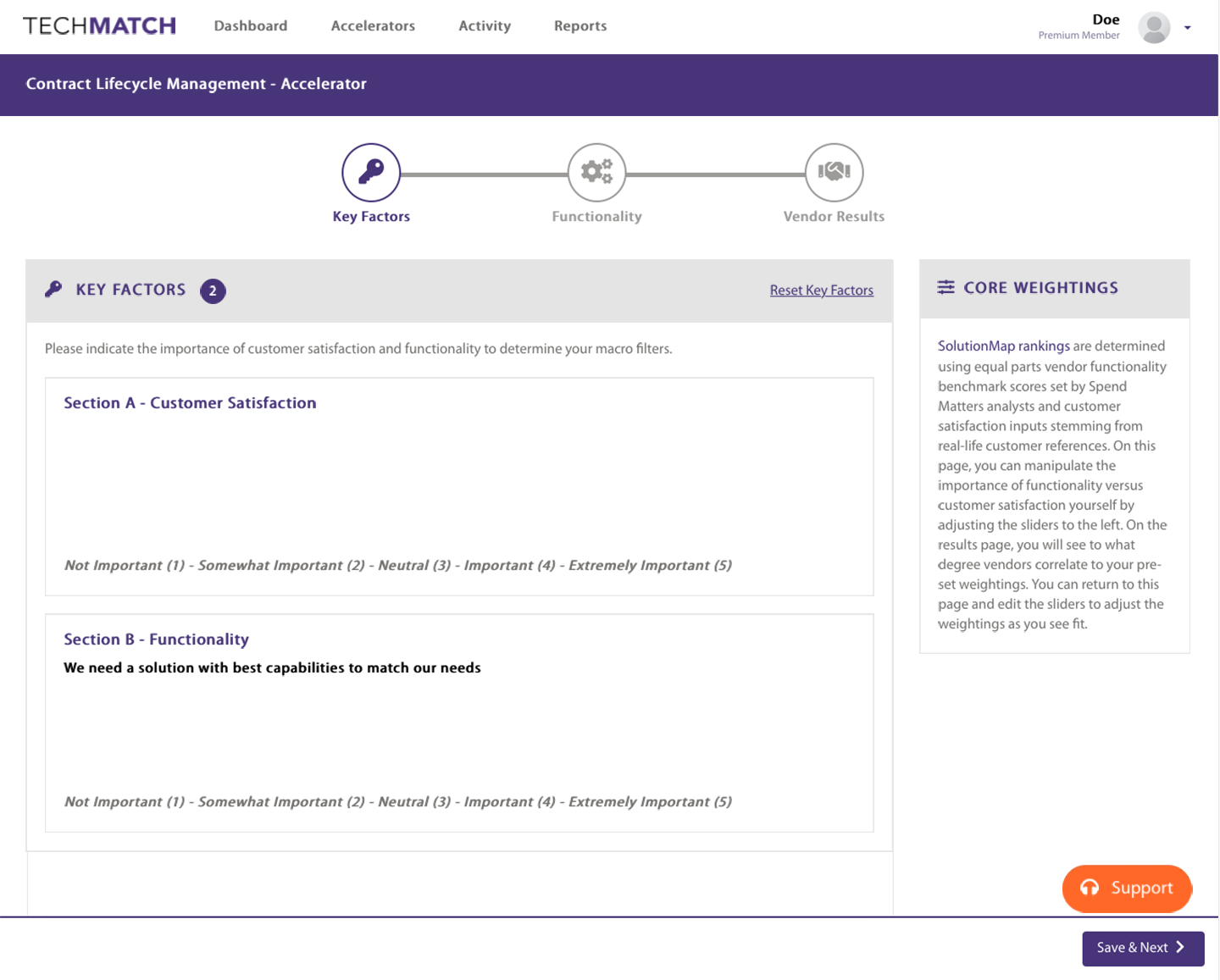Click the Reset Key Factors link

pyautogui.click(x=821, y=291)
